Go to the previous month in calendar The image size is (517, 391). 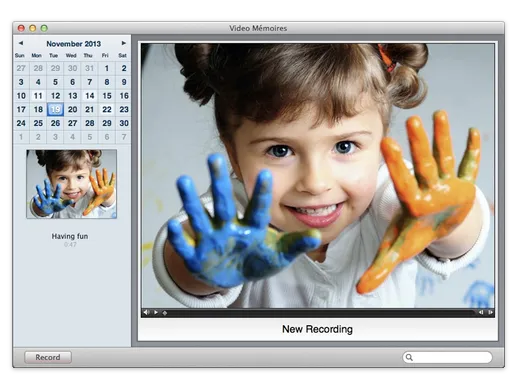coord(21,43)
